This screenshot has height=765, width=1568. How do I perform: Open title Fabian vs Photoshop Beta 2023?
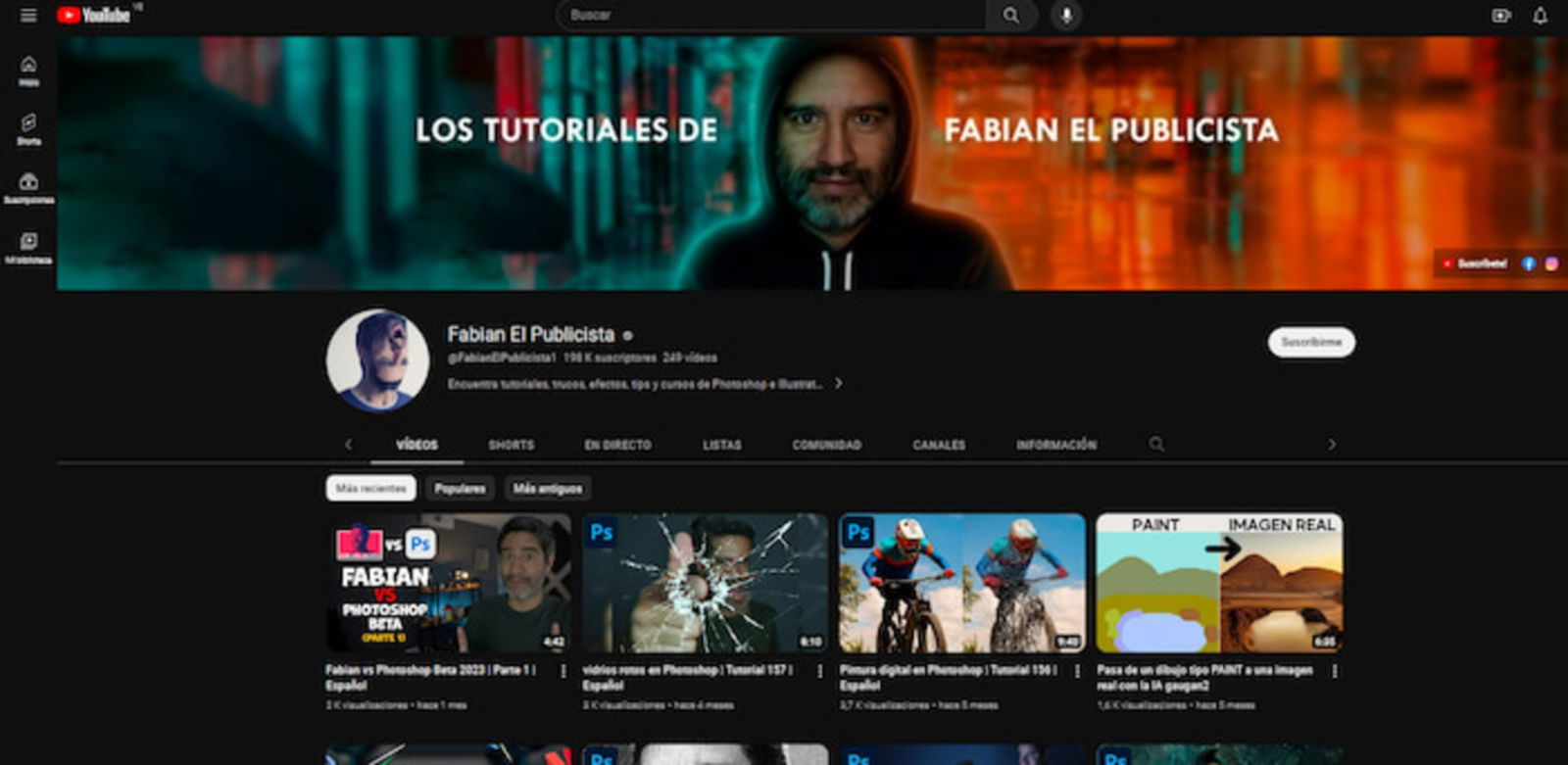[x=431, y=678]
